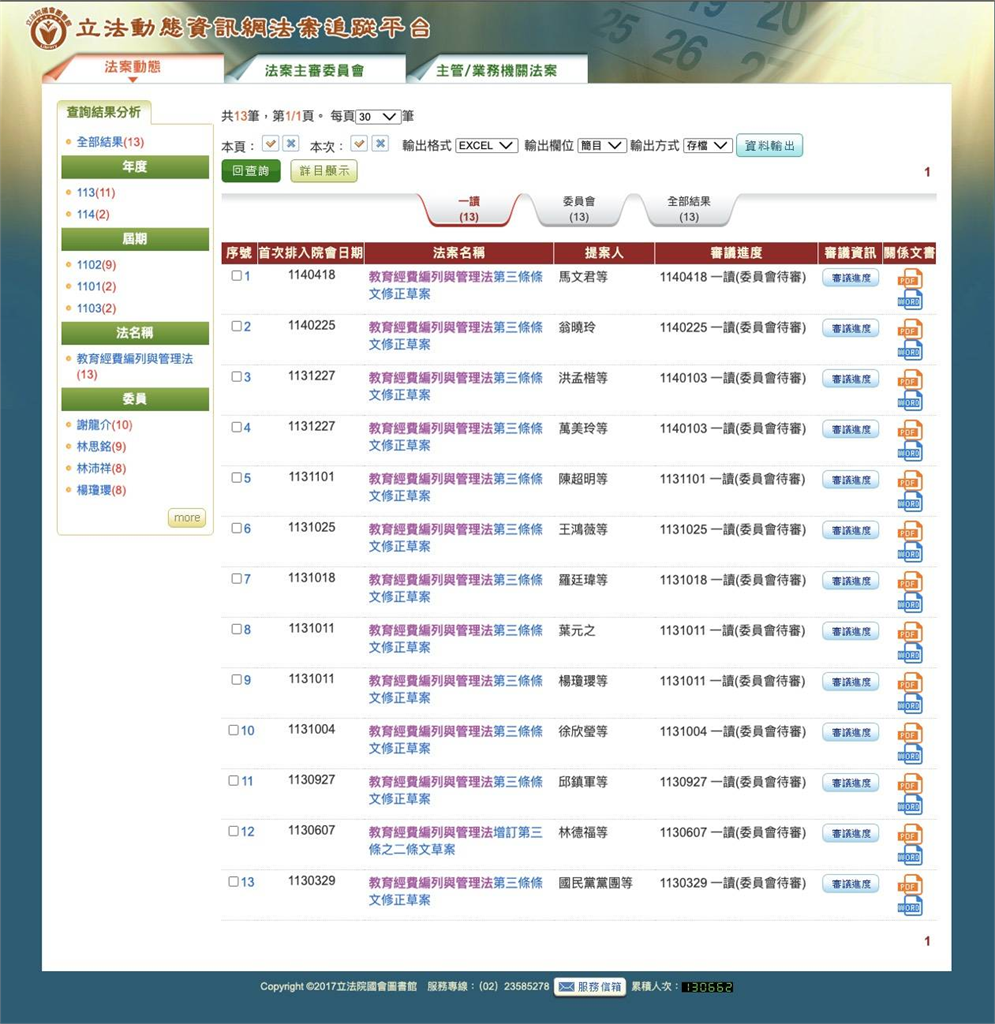Check the checkbox for row 13
The image size is (995, 1024).
(233, 882)
